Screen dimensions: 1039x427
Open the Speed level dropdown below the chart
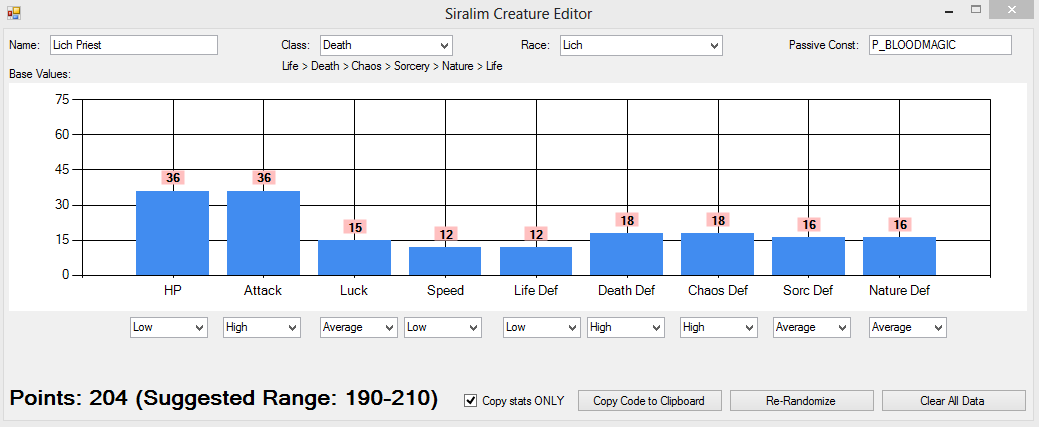[443, 327]
